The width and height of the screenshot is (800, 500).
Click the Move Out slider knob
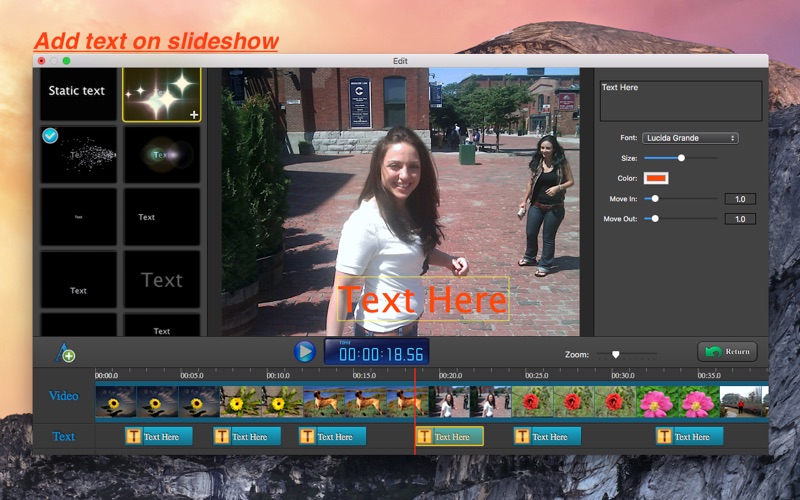pyautogui.click(x=655, y=218)
